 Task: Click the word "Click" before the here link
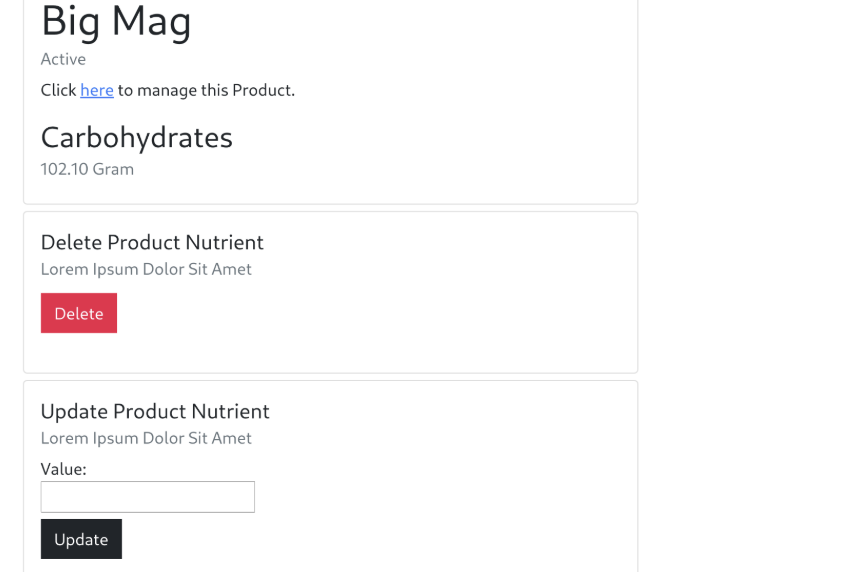(x=58, y=90)
